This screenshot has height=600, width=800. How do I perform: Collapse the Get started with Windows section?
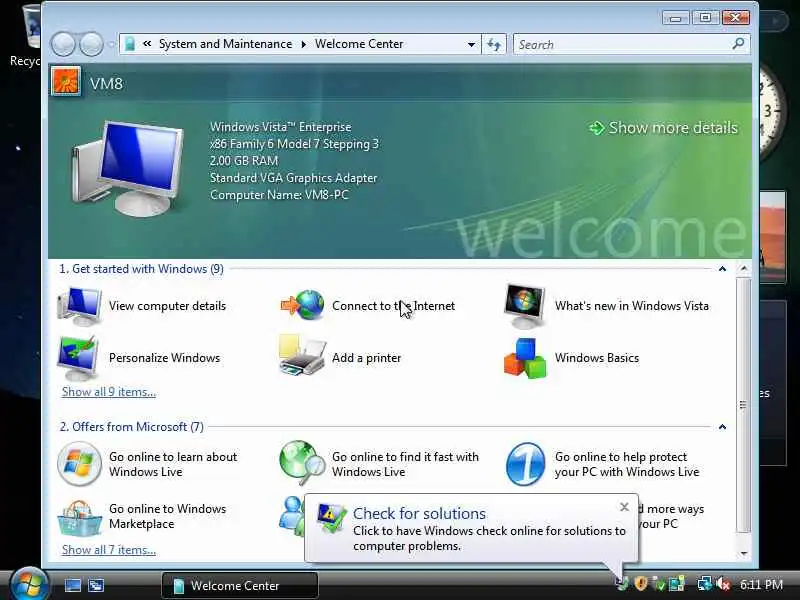[722, 269]
